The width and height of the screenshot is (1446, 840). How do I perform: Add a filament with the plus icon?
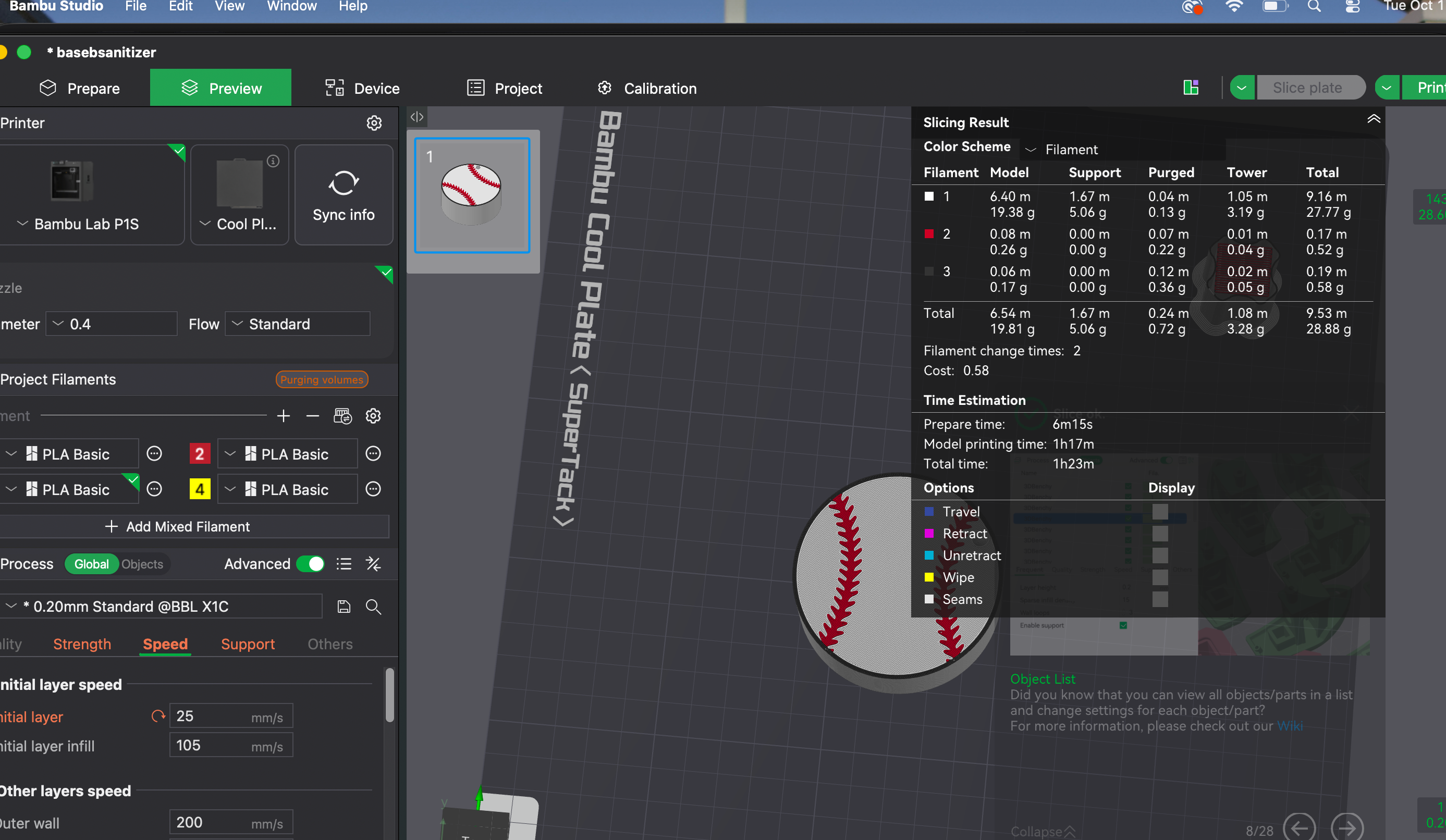284,416
